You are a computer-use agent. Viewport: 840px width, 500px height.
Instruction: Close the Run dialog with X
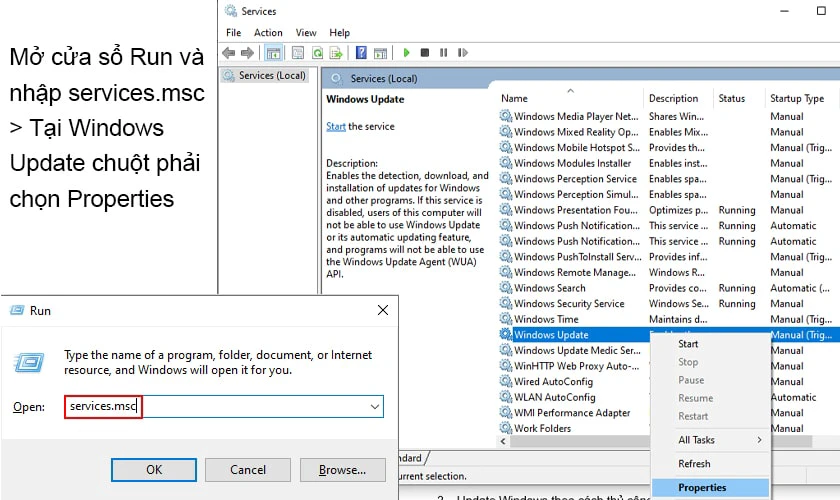382,310
